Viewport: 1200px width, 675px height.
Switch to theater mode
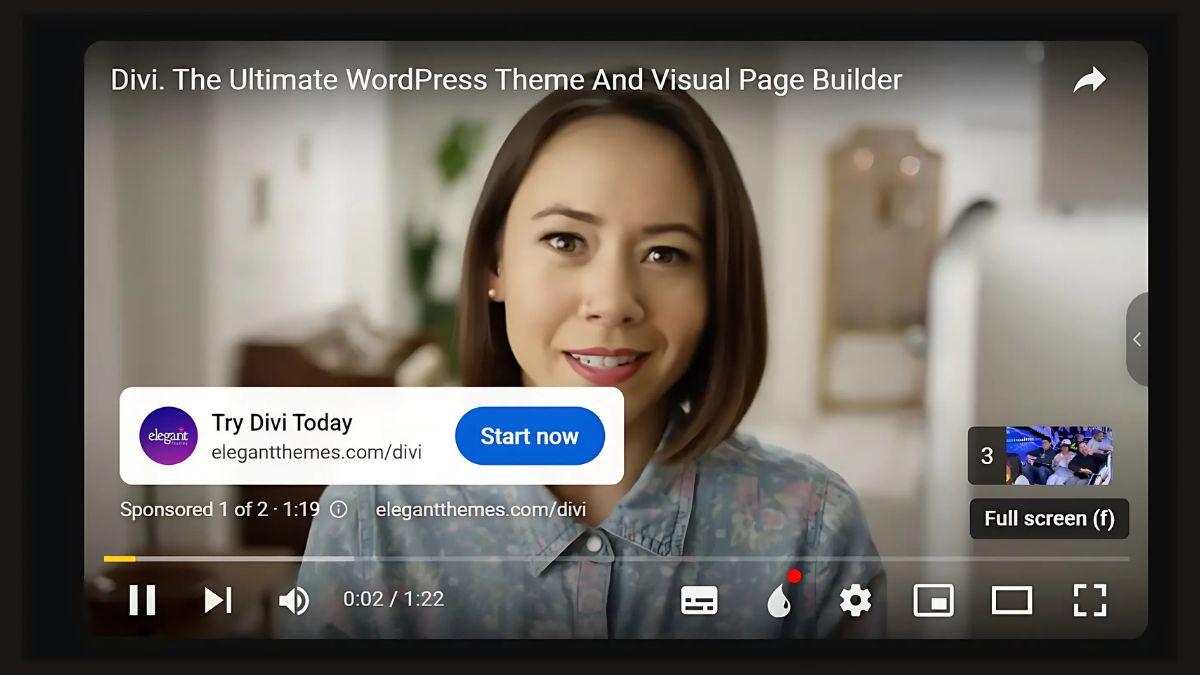[1011, 600]
